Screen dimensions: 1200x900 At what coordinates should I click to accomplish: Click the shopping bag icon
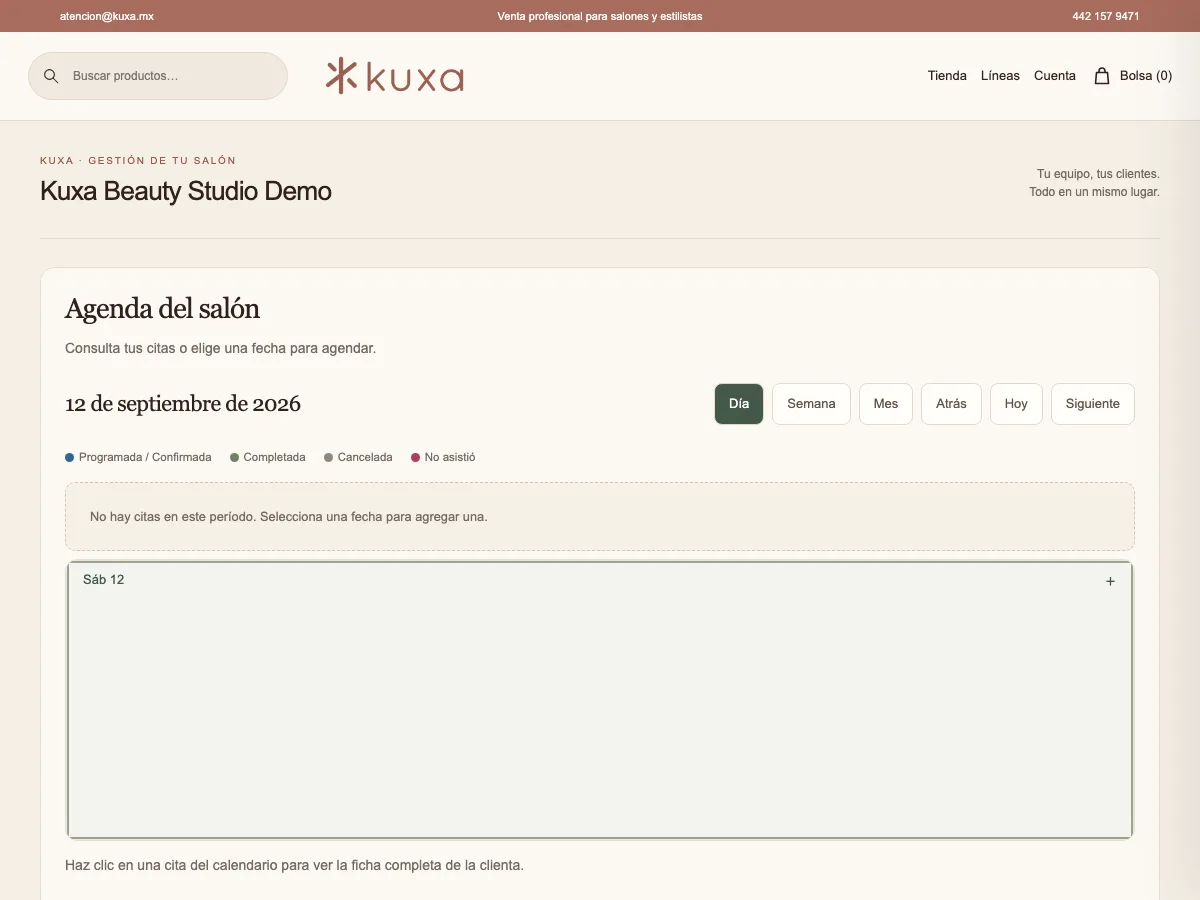coord(1102,76)
